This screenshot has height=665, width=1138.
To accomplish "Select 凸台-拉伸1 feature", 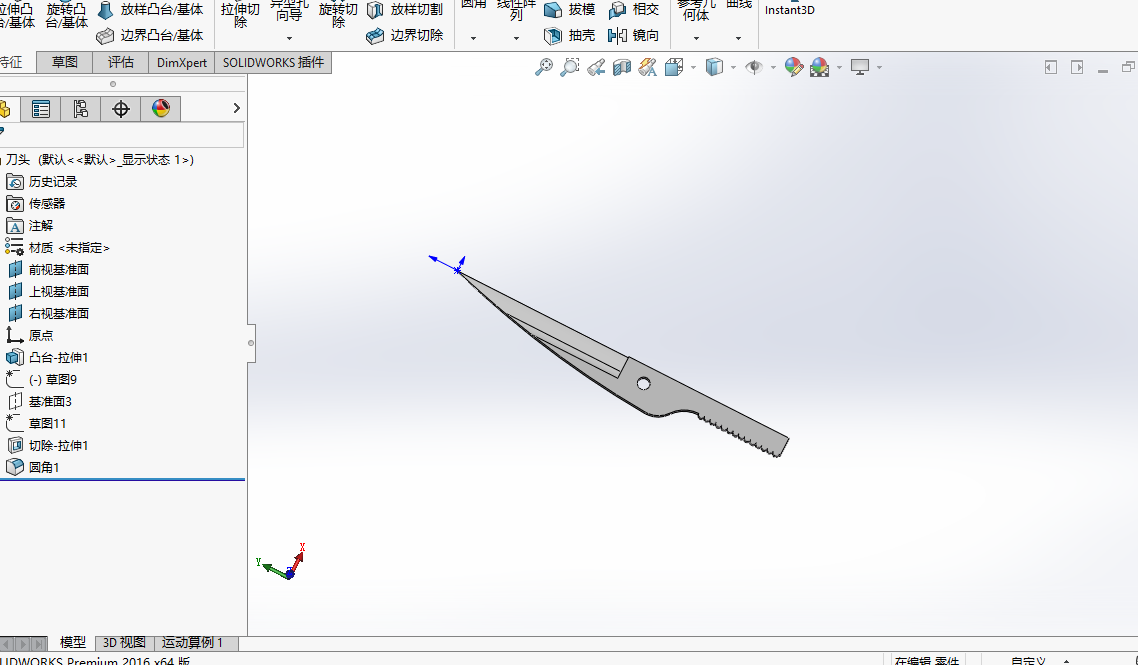I will point(58,357).
